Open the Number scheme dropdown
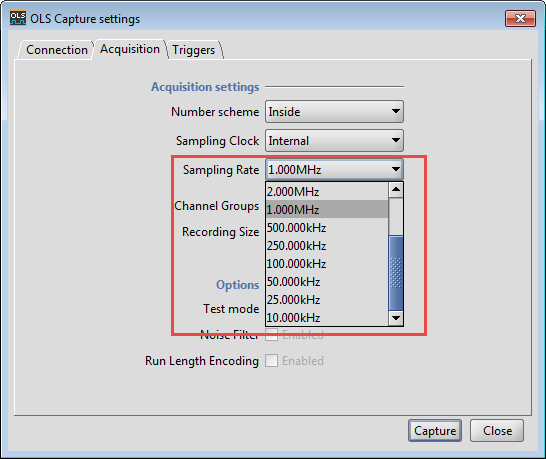Viewport: 546px width, 459px height. (334, 112)
